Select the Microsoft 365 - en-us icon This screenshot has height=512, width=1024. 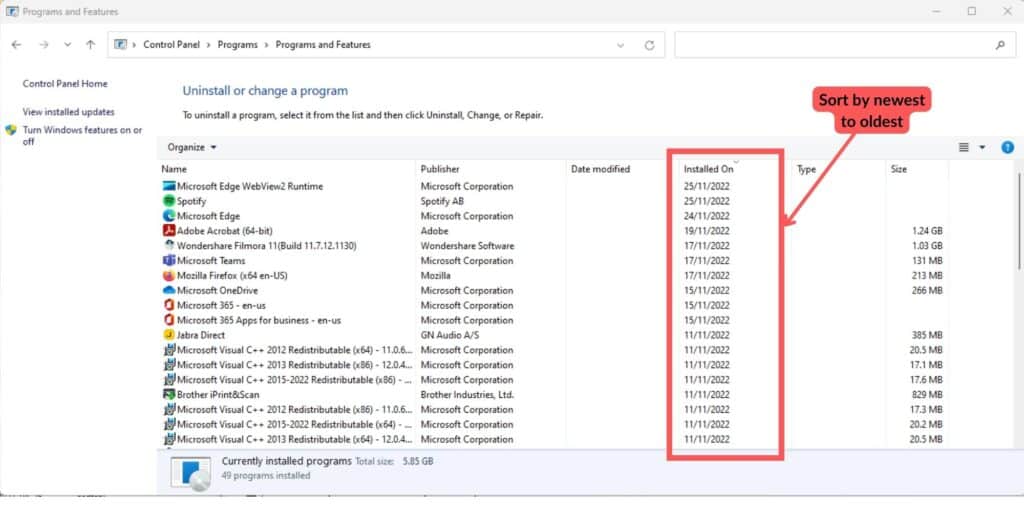(169, 305)
